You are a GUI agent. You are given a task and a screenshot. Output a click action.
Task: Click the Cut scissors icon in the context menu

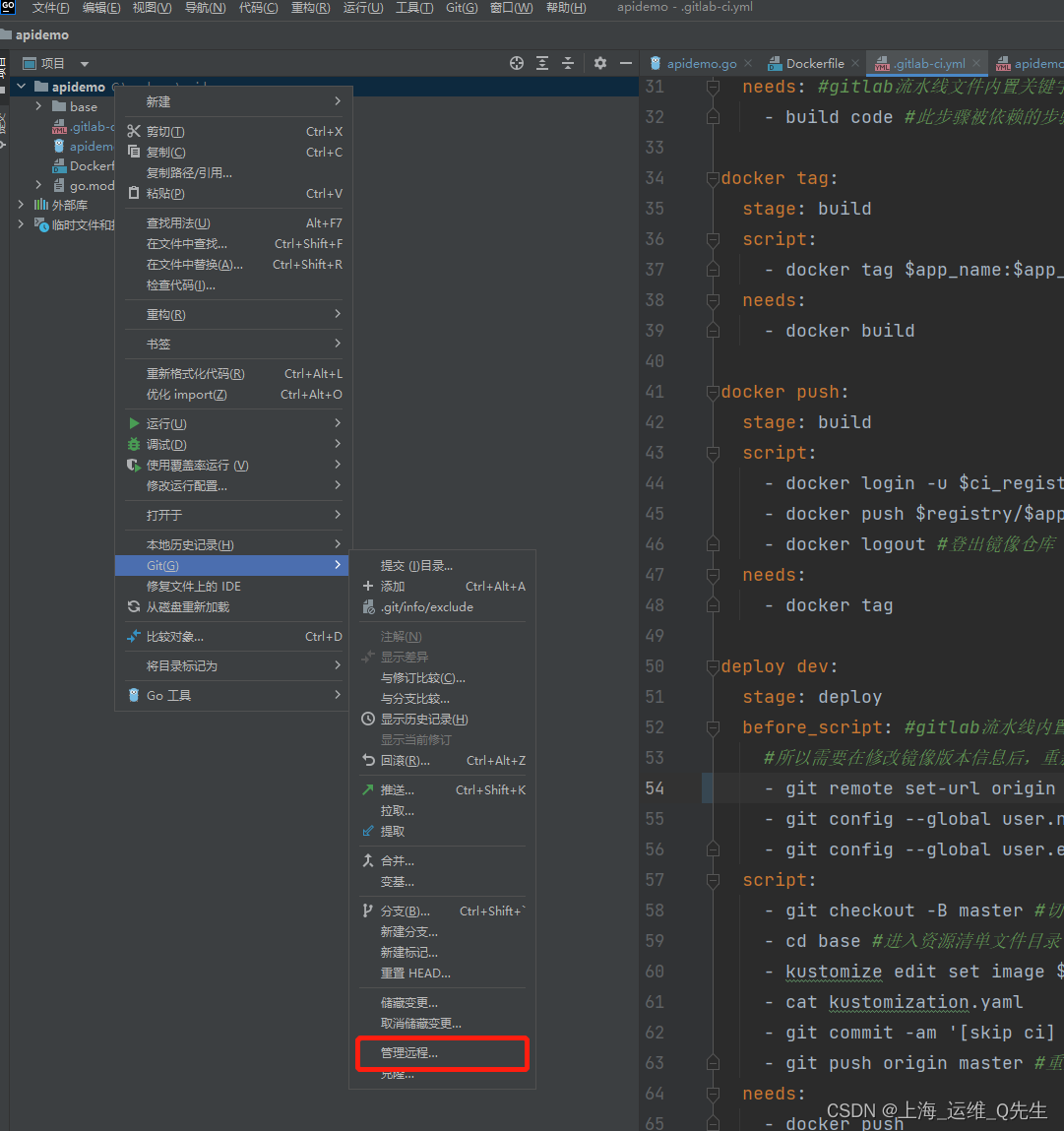(134, 131)
